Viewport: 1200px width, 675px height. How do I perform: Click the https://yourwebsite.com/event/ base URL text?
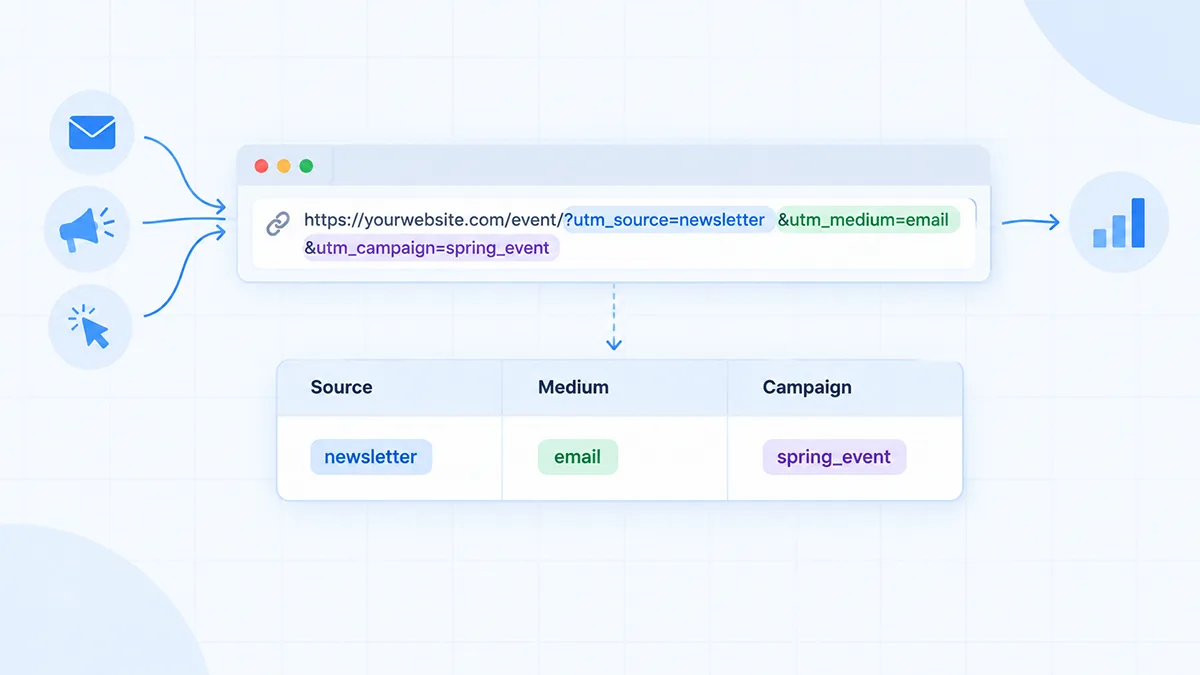[x=433, y=220]
